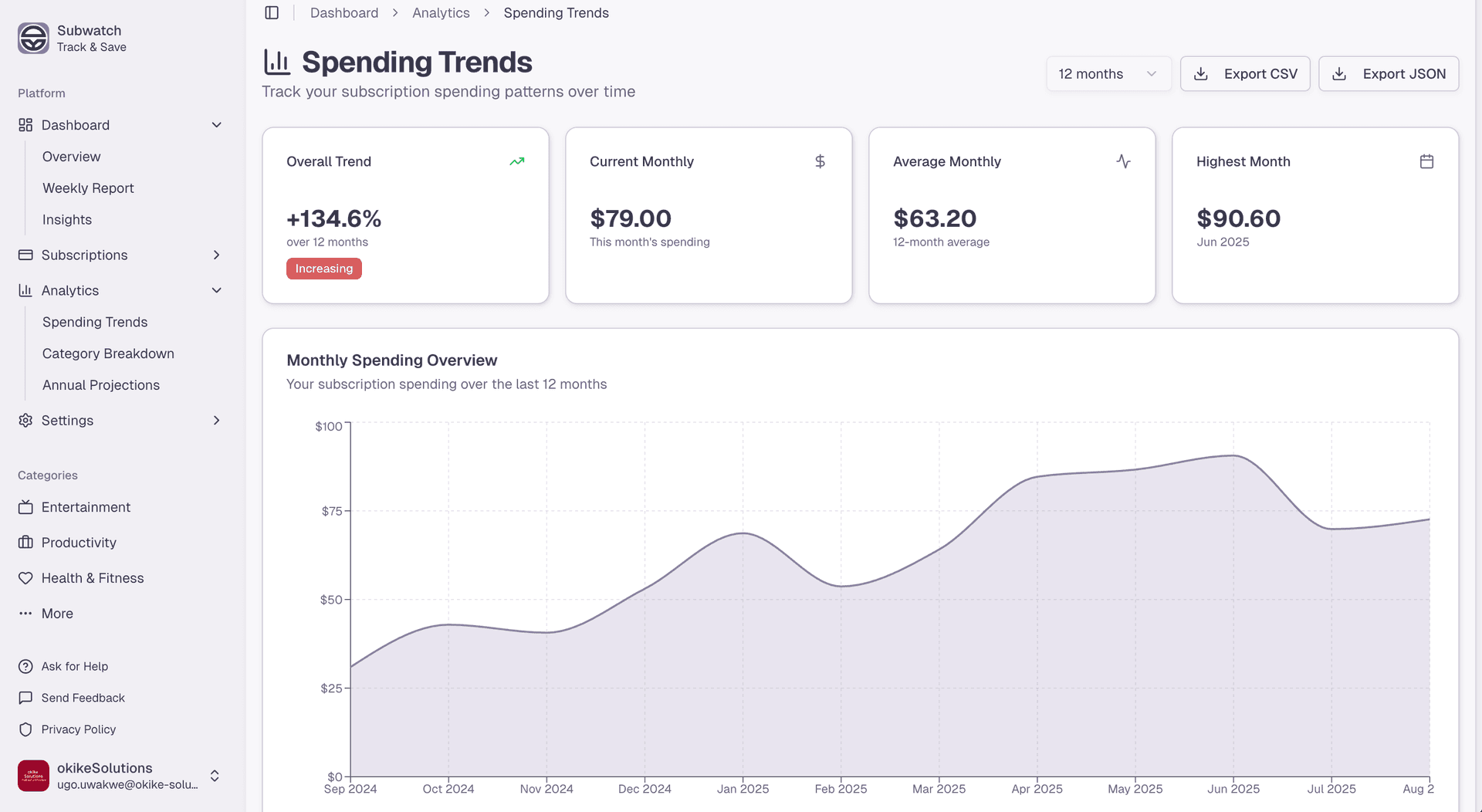
Task: Select the Entertainment category icon
Action: (x=25, y=507)
